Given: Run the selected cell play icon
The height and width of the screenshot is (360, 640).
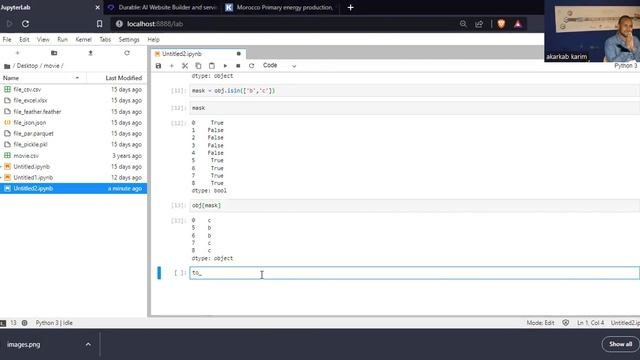Looking at the screenshot, I should 225,66.
